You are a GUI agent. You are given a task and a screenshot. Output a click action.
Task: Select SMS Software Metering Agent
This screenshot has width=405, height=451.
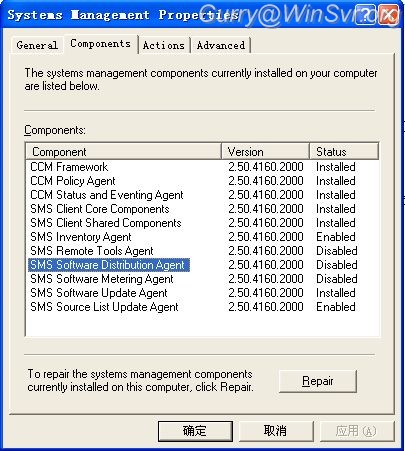[102, 279]
